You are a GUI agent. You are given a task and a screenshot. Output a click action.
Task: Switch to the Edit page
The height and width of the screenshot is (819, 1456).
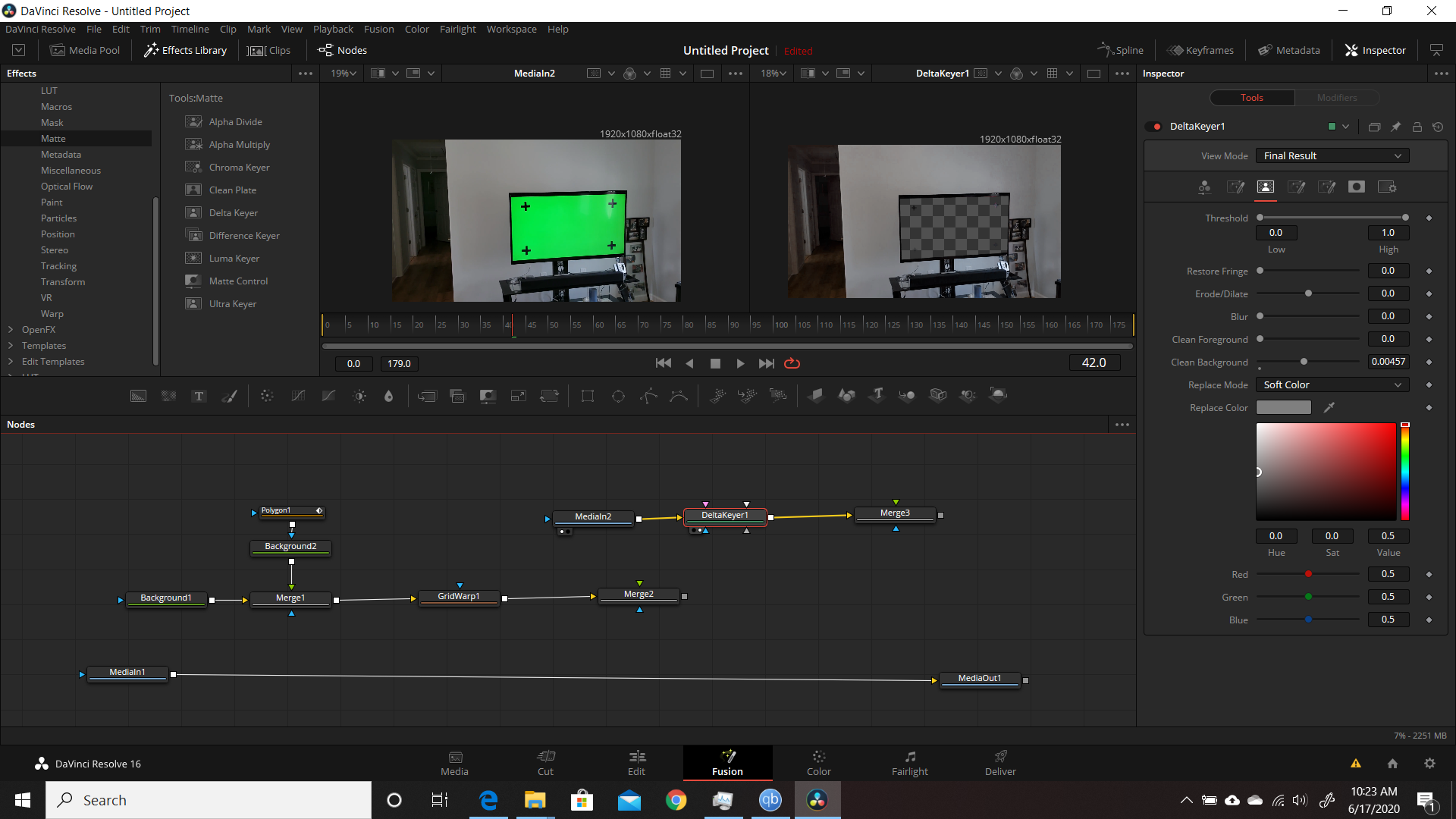tap(636, 763)
